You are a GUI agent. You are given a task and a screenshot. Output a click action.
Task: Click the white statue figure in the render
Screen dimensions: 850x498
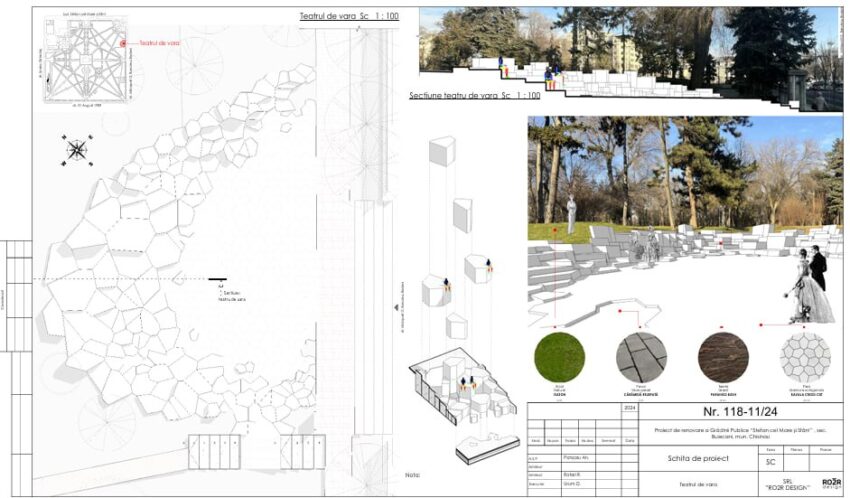click(x=571, y=215)
